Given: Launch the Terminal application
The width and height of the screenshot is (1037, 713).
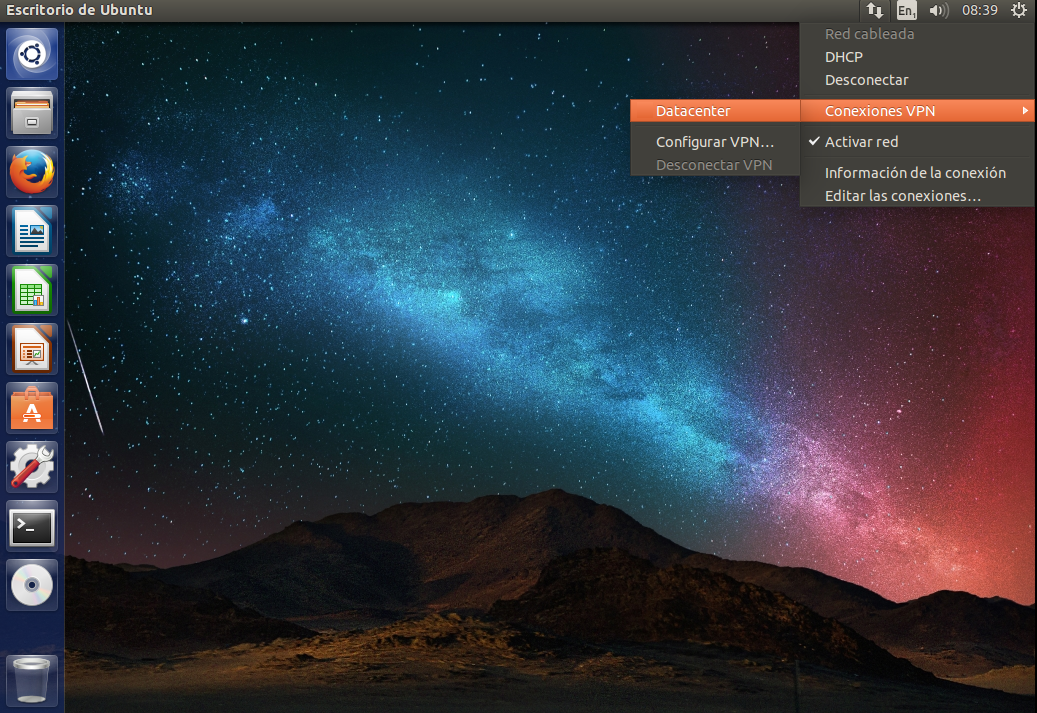Looking at the screenshot, I should click(x=33, y=526).
